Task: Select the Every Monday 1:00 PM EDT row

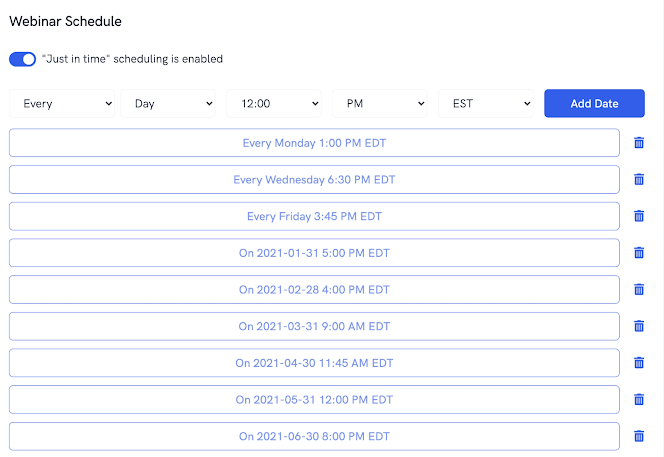Action: click(x=314, y=143)
